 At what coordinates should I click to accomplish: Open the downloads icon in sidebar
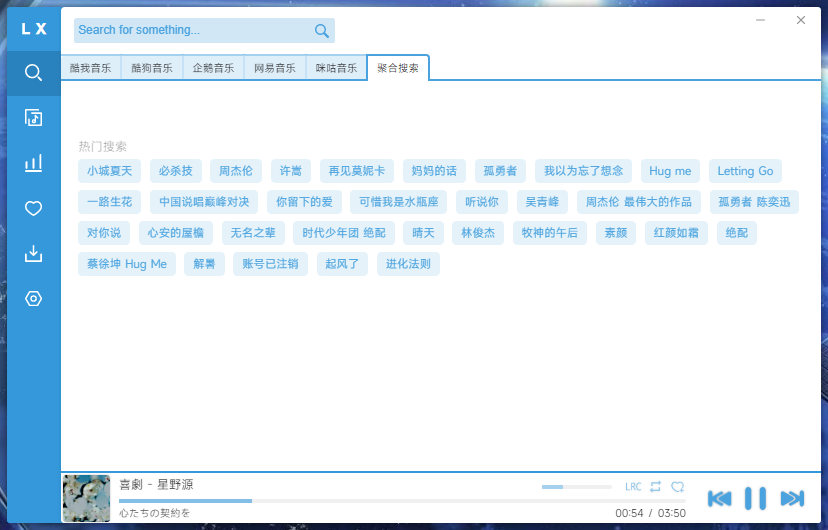pyautogui.click(x=34, y=253)
